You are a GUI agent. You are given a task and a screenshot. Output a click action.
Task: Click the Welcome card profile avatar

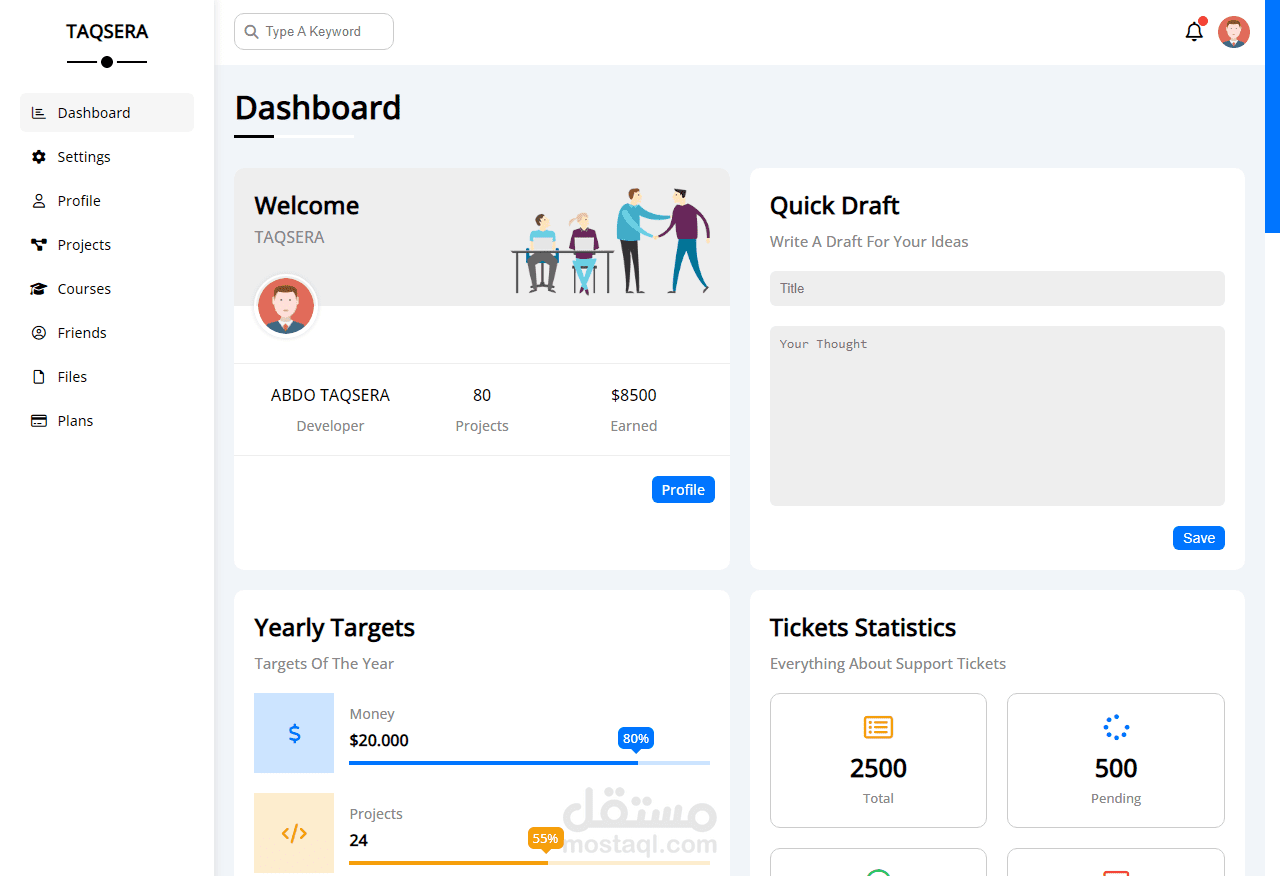click(286, 307)
